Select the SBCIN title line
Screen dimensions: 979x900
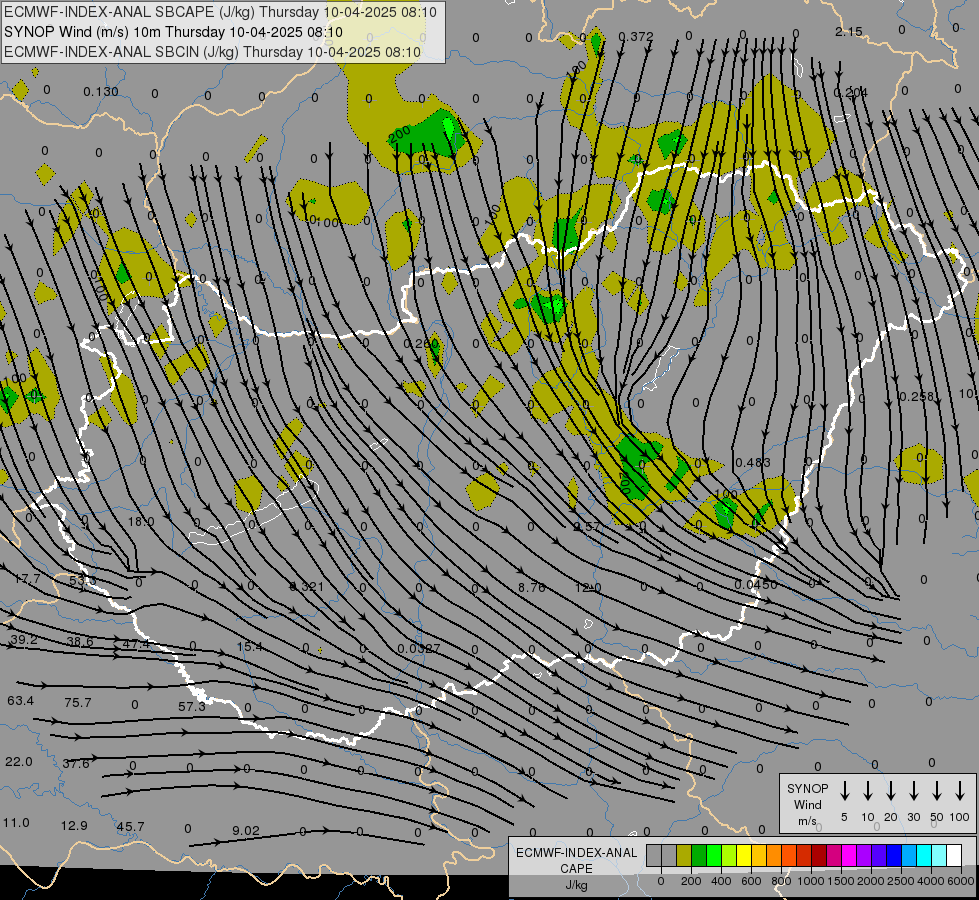[x=212, y=52]
